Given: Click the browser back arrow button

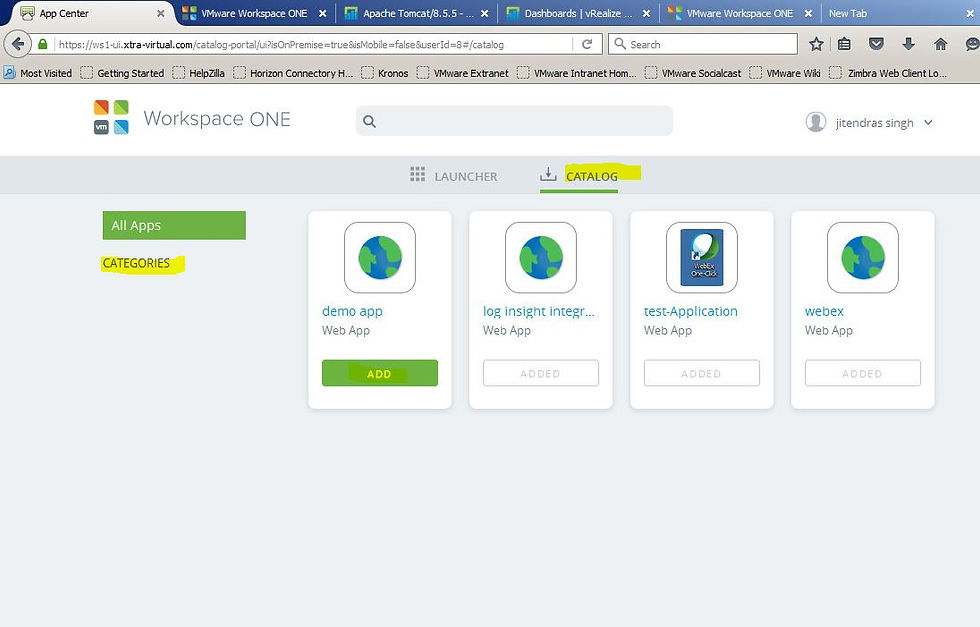Looking at the screenshot, I should [18, 44].
